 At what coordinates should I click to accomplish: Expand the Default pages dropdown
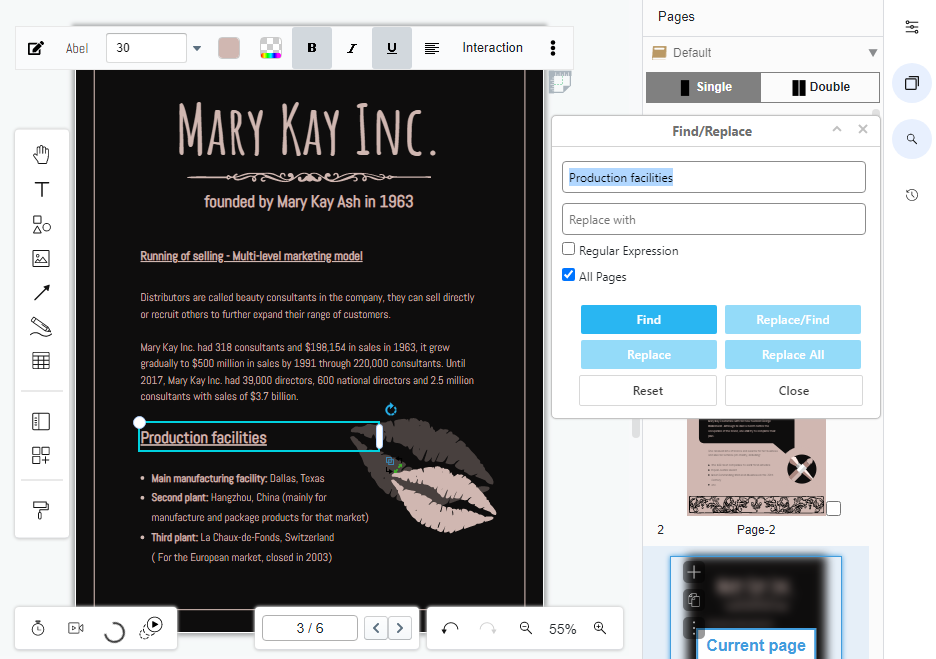point(872,53)
